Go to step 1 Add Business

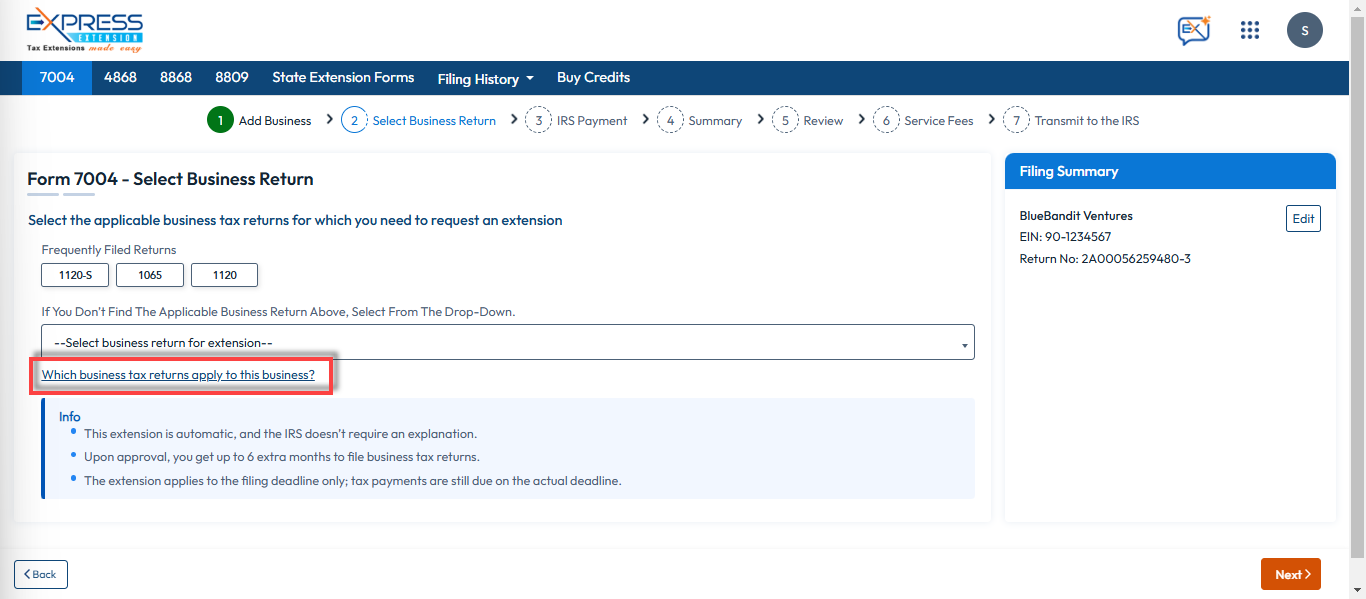click(x=259, y=120)
